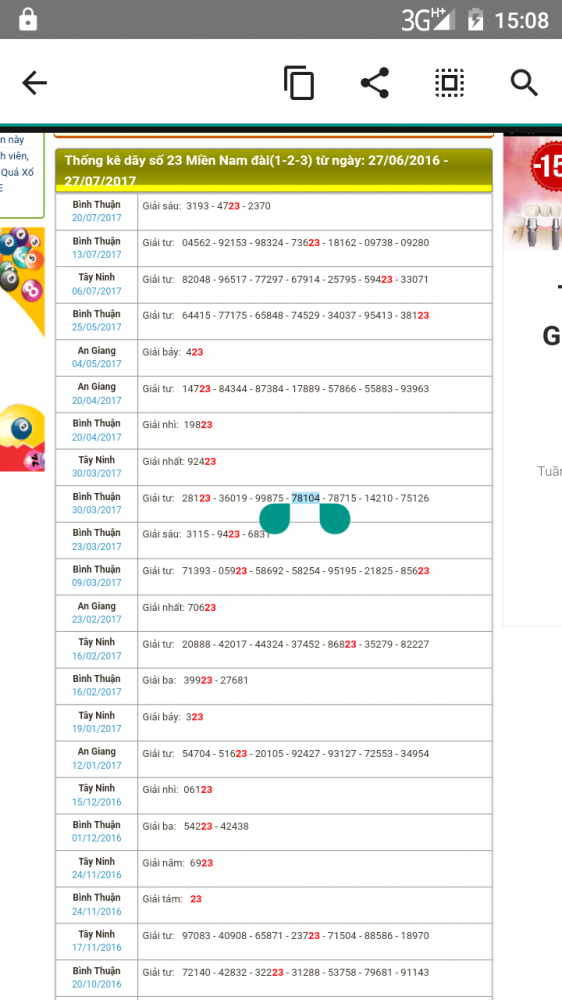Screen dimensions: 562x1000
Task: Open the date link 09/03/2017
Action: point(96,583)
